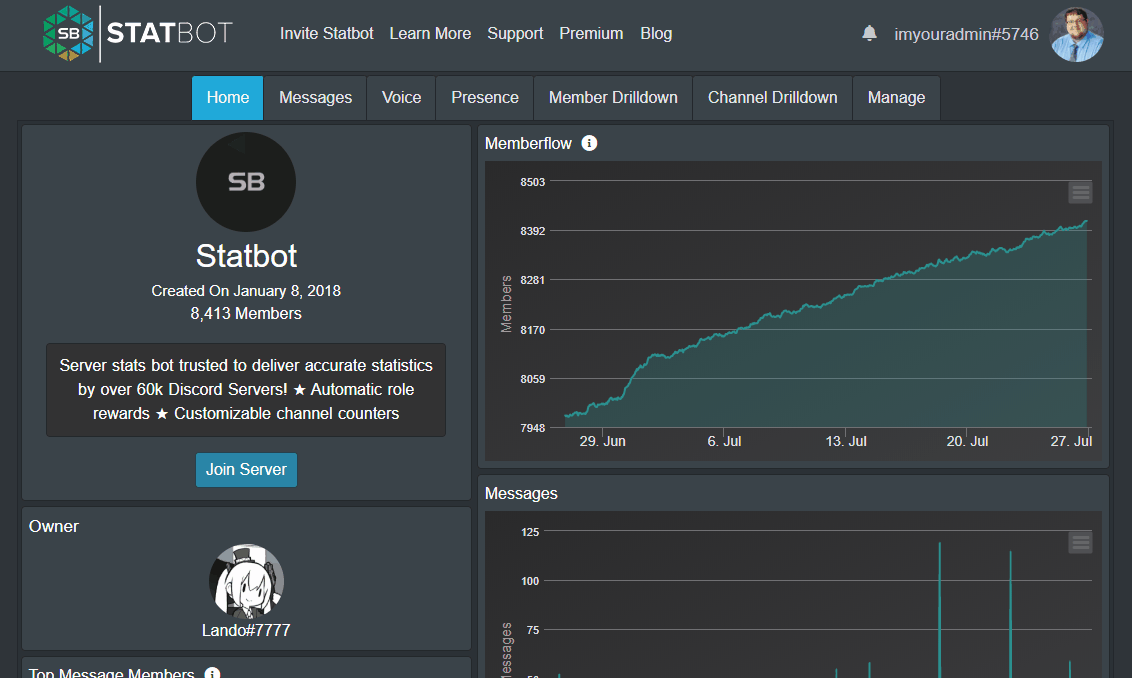
Task: Open the notifications bell
Action: (869, 33)
